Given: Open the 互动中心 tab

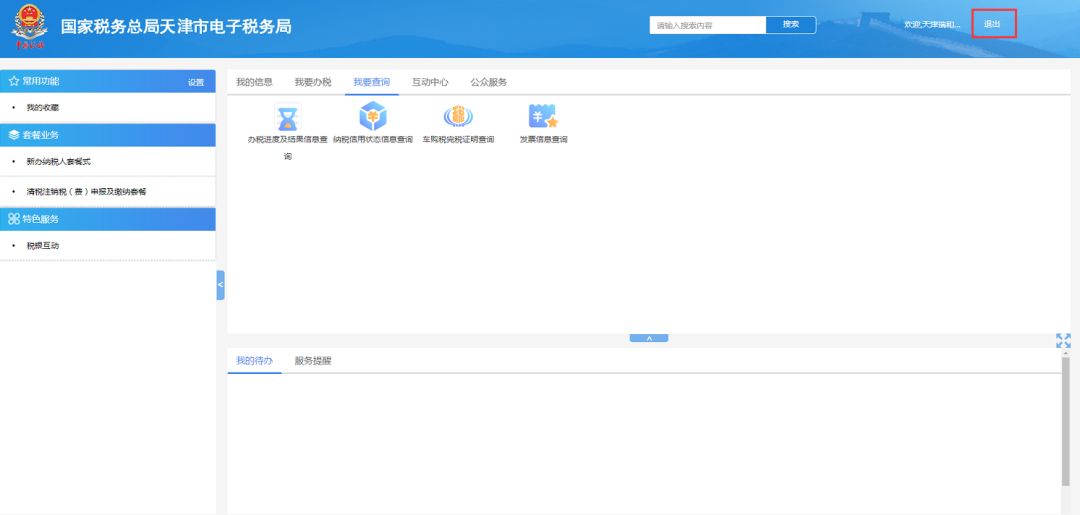Looking at the screenshot, I should click(x=430, y=82).
